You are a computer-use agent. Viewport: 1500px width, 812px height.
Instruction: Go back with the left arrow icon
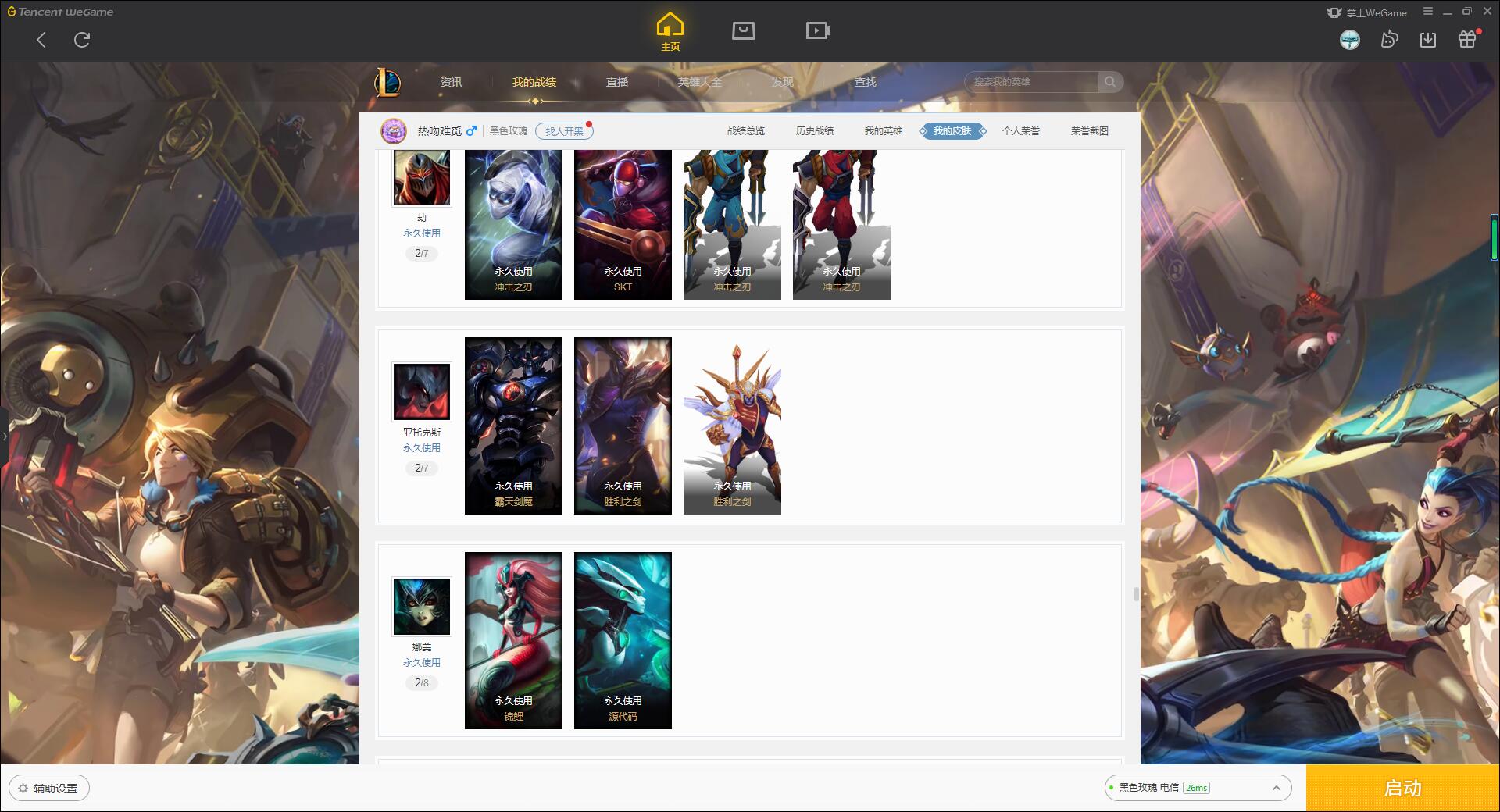coord(41,40)
